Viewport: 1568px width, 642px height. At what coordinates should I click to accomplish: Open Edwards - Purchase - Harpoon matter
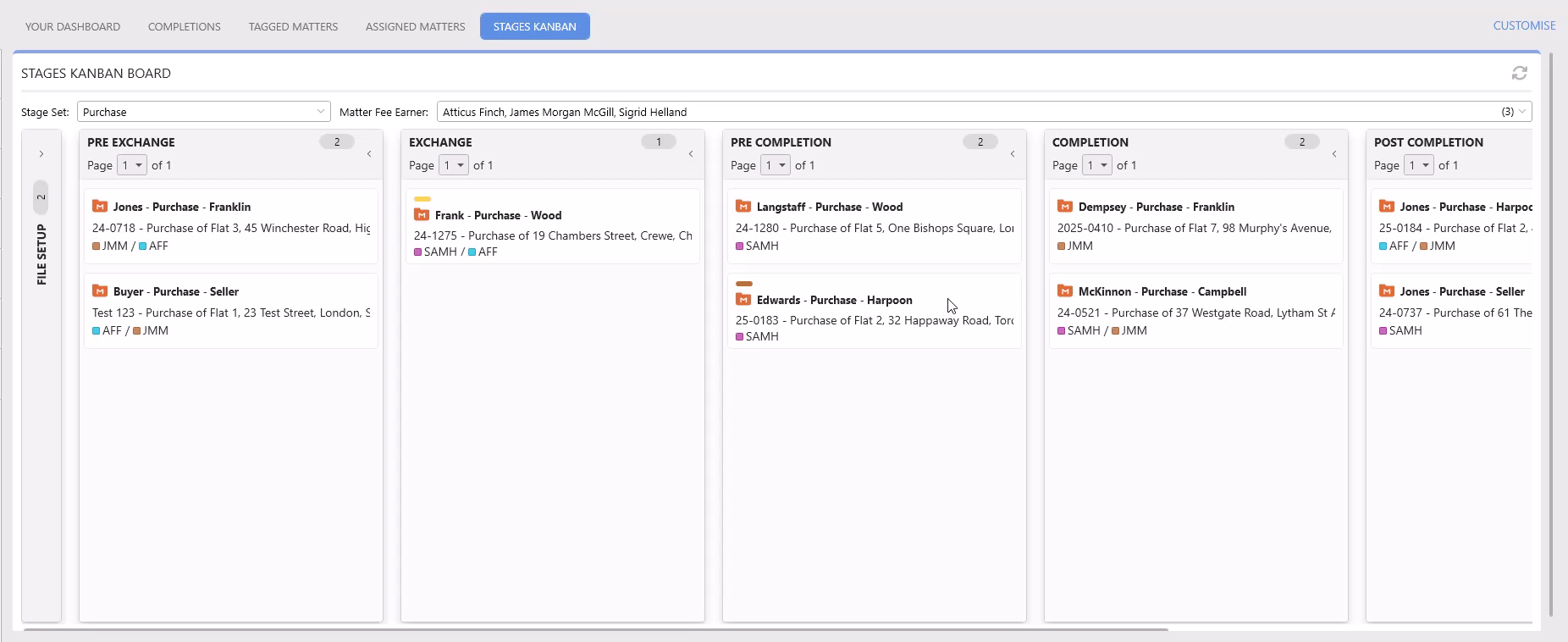coord(835,300)
